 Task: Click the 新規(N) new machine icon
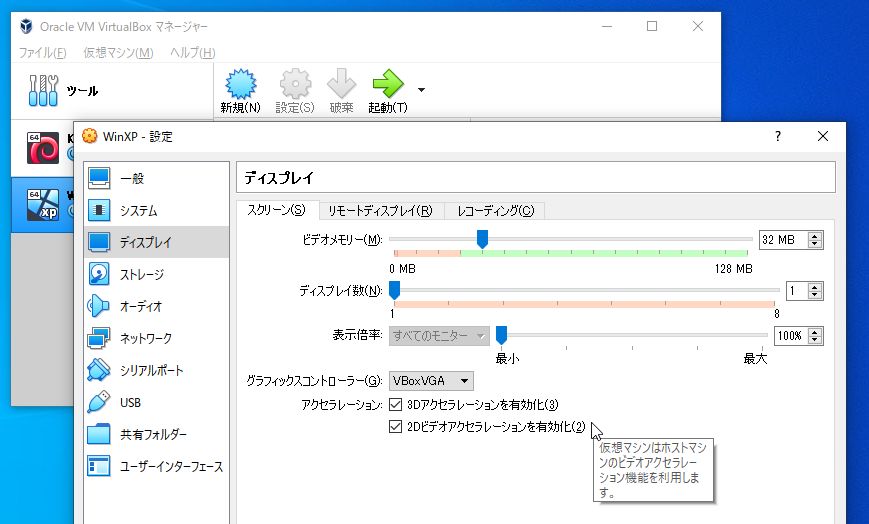pos(241,84)
